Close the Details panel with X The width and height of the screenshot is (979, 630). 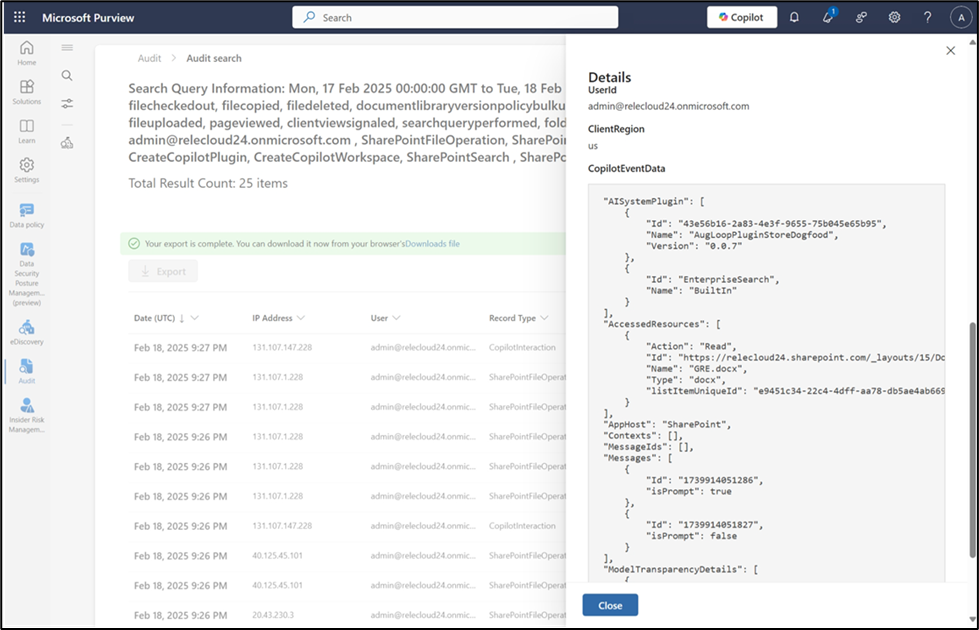click(x=950, y=51)
